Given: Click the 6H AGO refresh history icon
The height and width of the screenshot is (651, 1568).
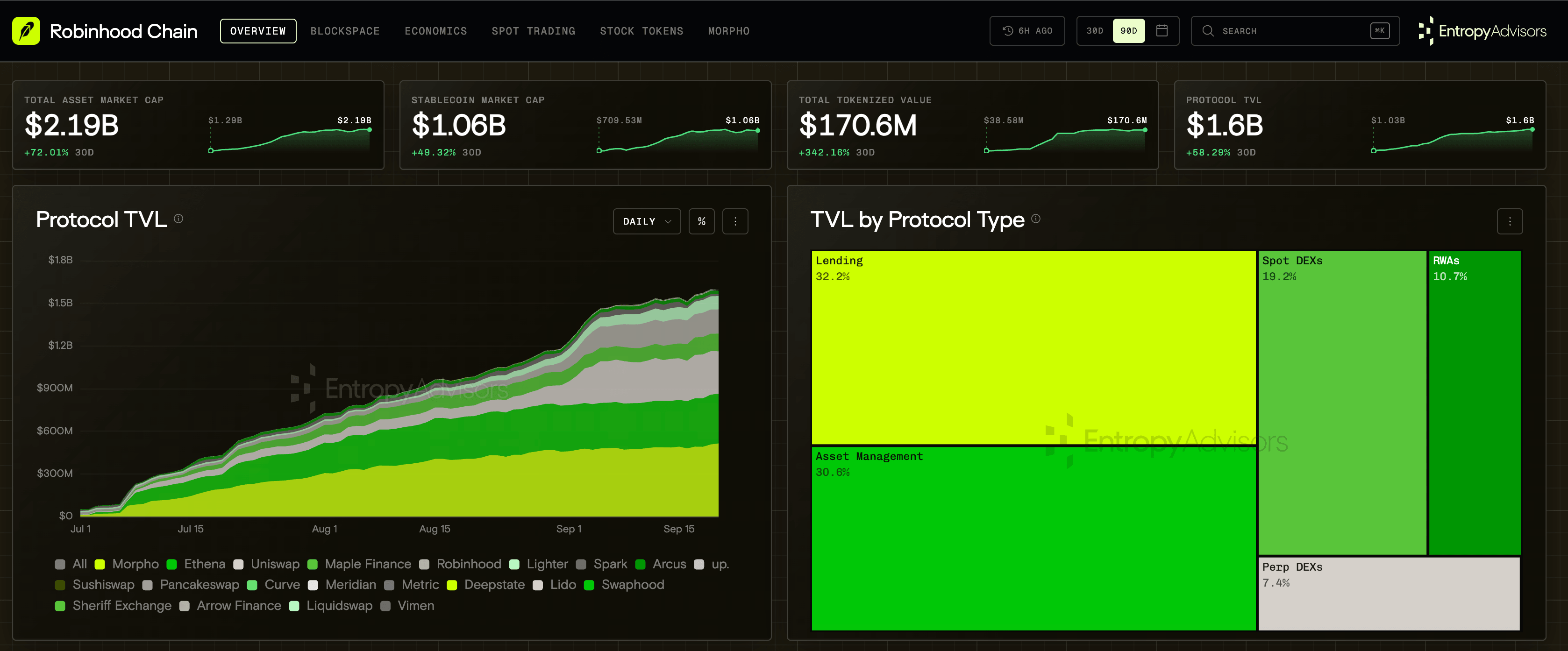Looking at the screenshot, I should 1008,31.
